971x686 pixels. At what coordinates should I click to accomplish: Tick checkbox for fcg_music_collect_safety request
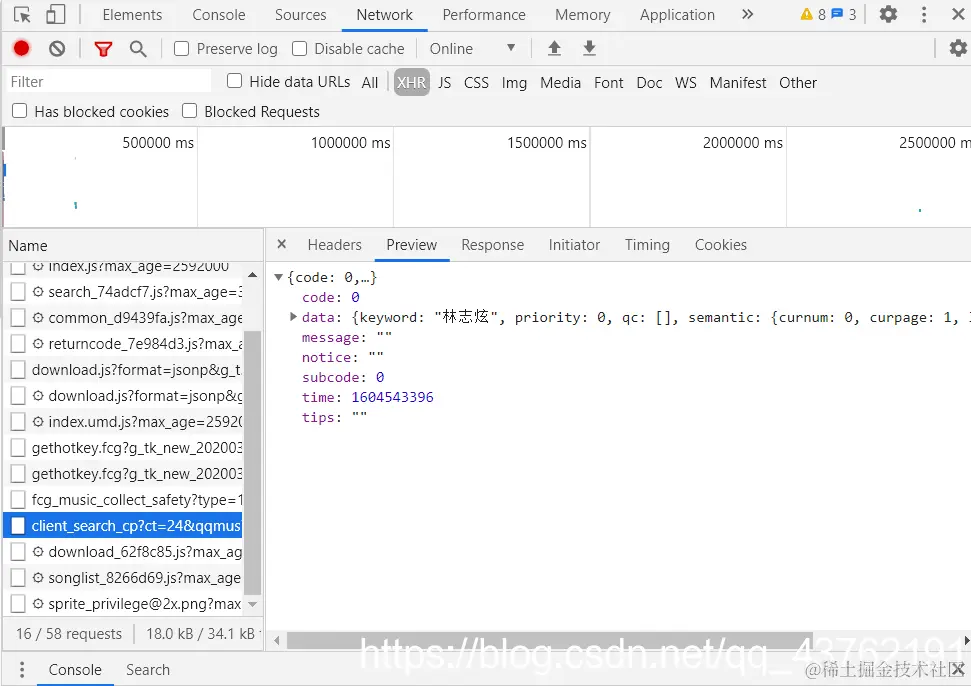tap(18, 500)
